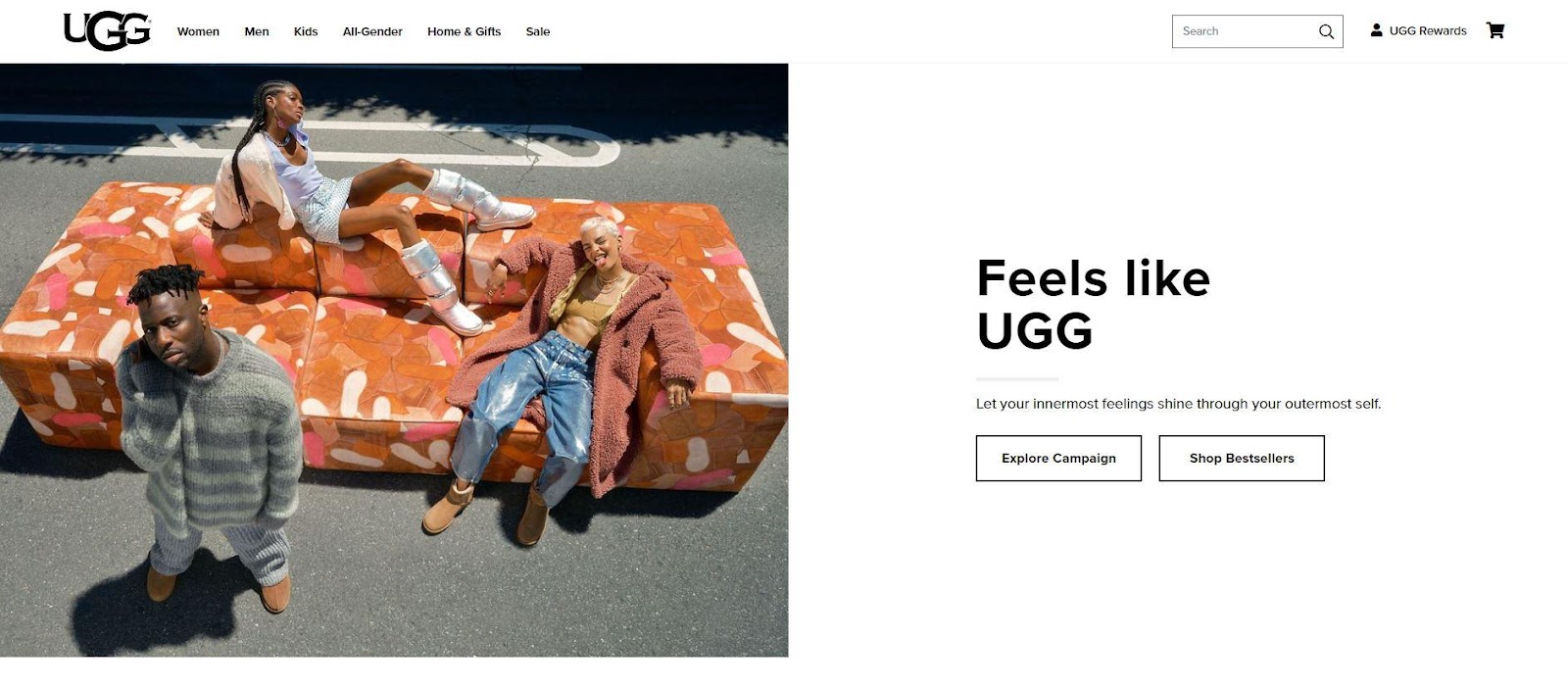1568x688 pixels.
Task: Open the Men menu
Action: 257,31
